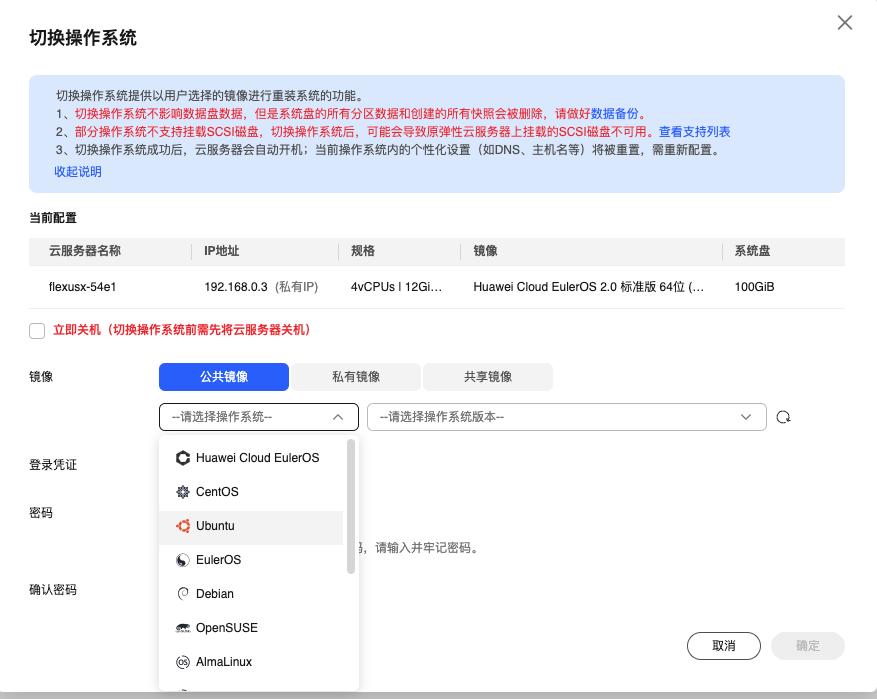This screenshot has width=877, height=699.
Task: Click the 确定 button
Action: [808, 646]
